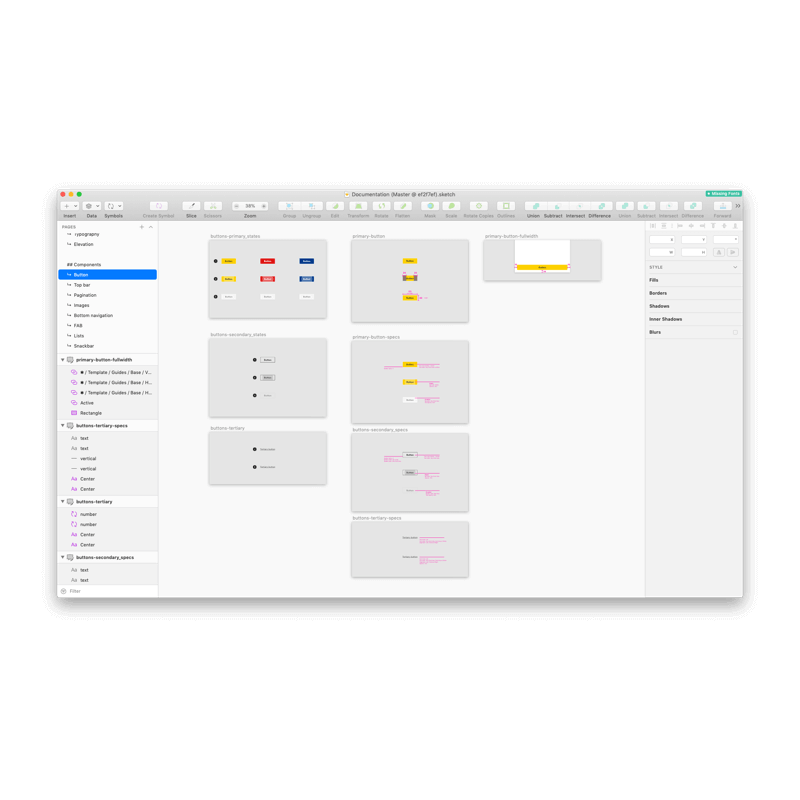Collapse the primary-button-fullwidth artboard group
This screenshot has height=800, width=800.
(x=63, y=360)
